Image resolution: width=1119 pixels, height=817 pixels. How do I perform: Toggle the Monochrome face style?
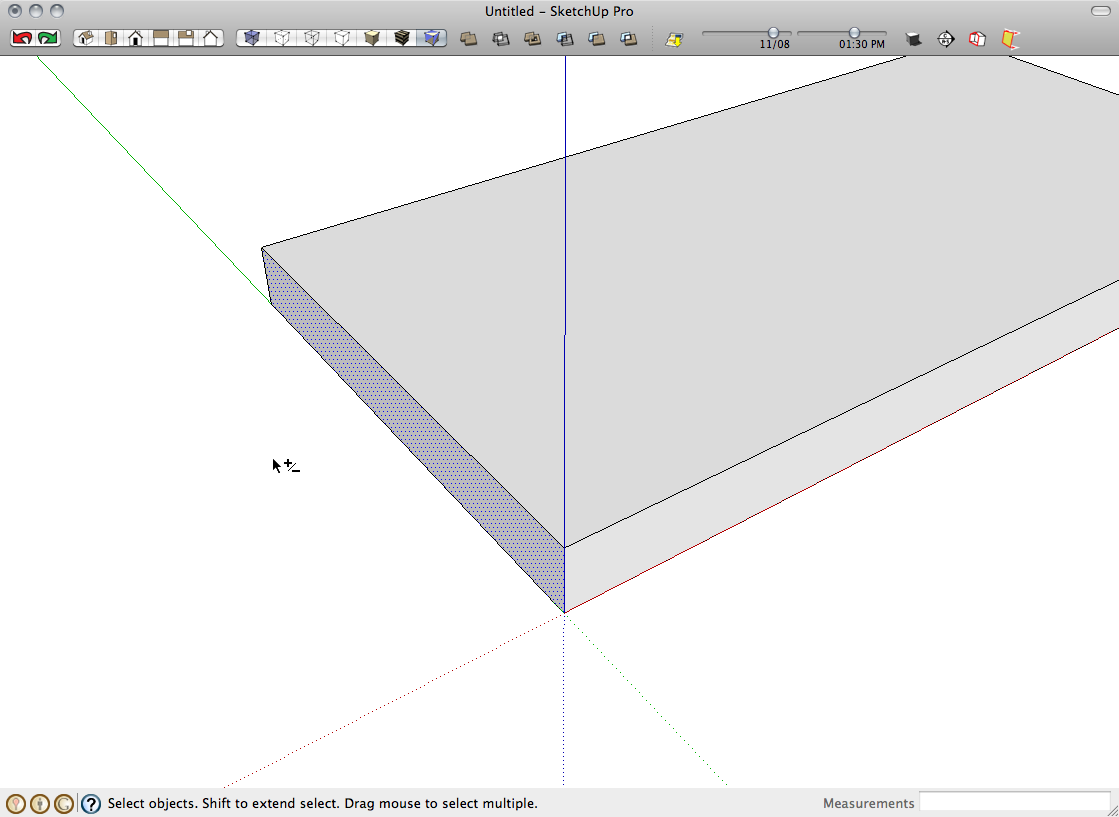tap(432, 38)
